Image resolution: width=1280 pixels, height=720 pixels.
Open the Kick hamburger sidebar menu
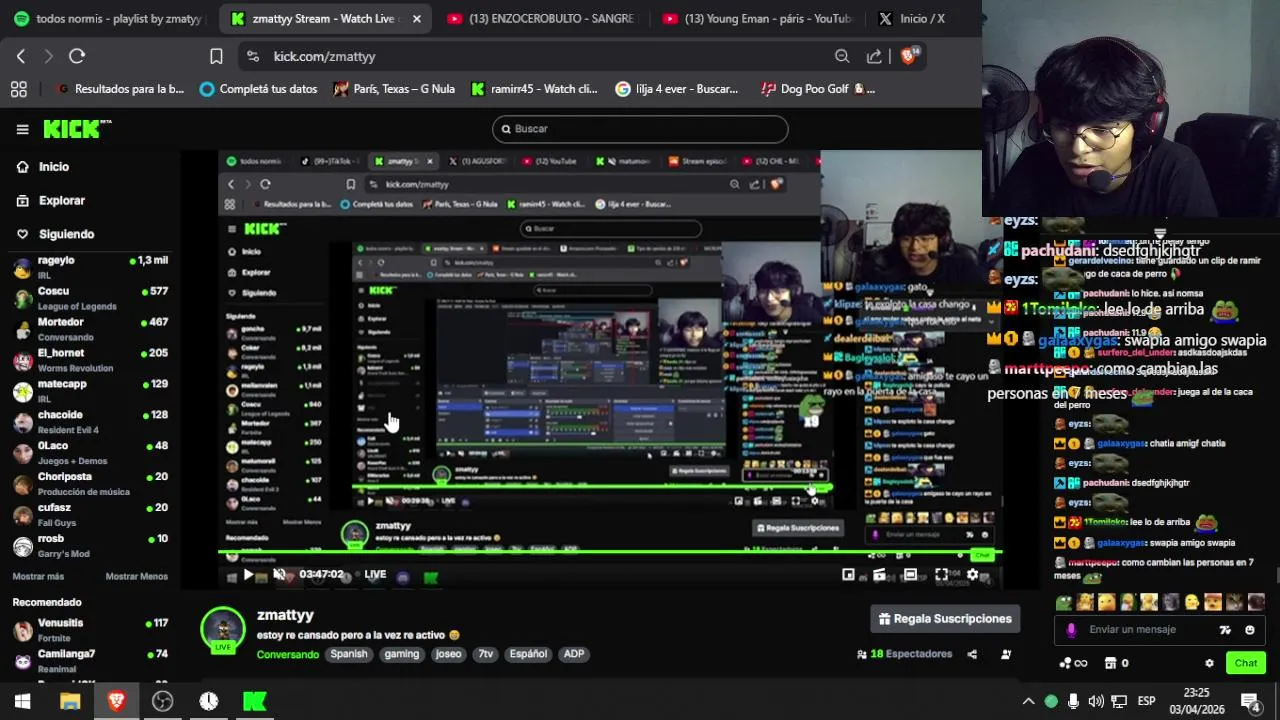pos(22,129)
